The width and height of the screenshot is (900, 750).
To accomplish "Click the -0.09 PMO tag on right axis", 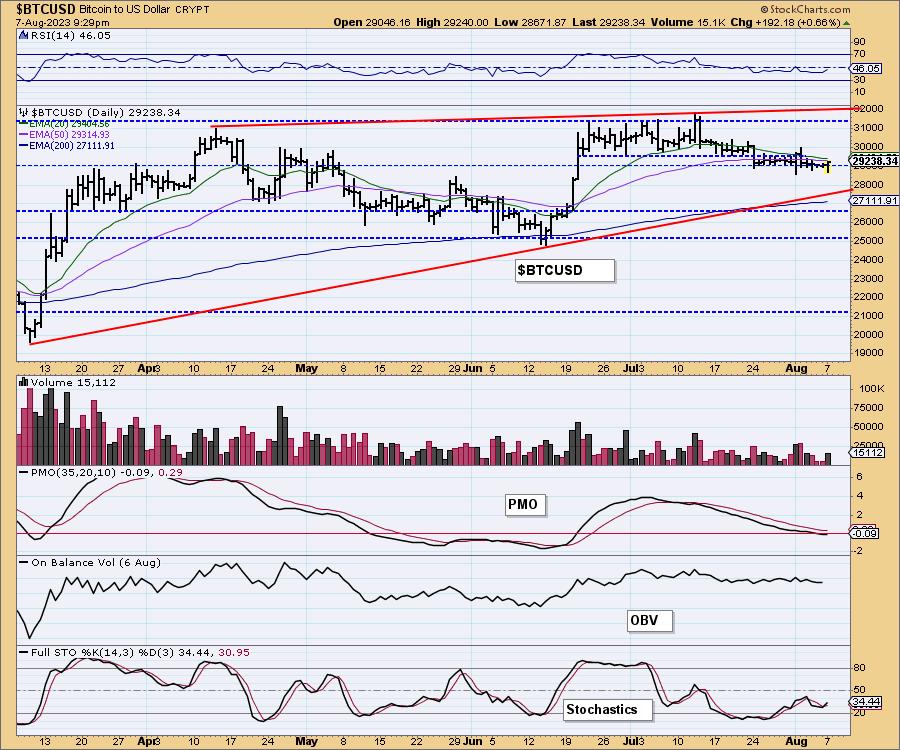I will click(x=864, y=534).
